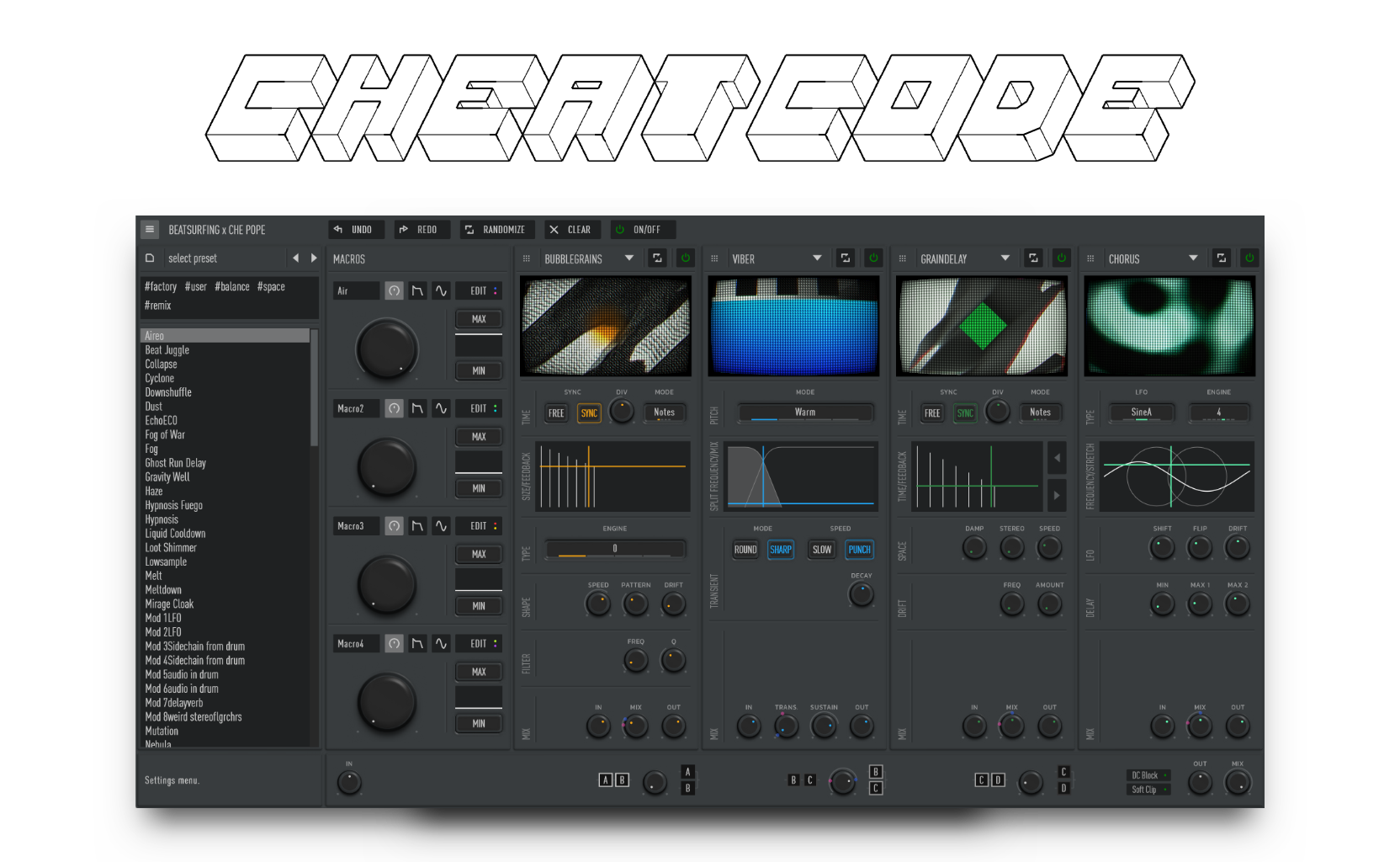The image size is (1400, 862).
Task: Enable FREE timing in BUBBLEGRAINS
Action: point(556,413)
